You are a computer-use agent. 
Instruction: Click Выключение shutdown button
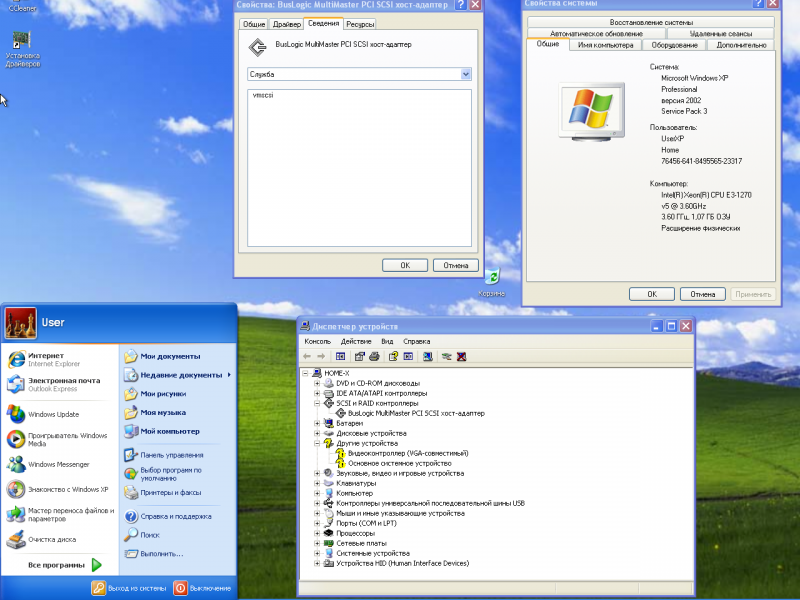click(203, 588)
